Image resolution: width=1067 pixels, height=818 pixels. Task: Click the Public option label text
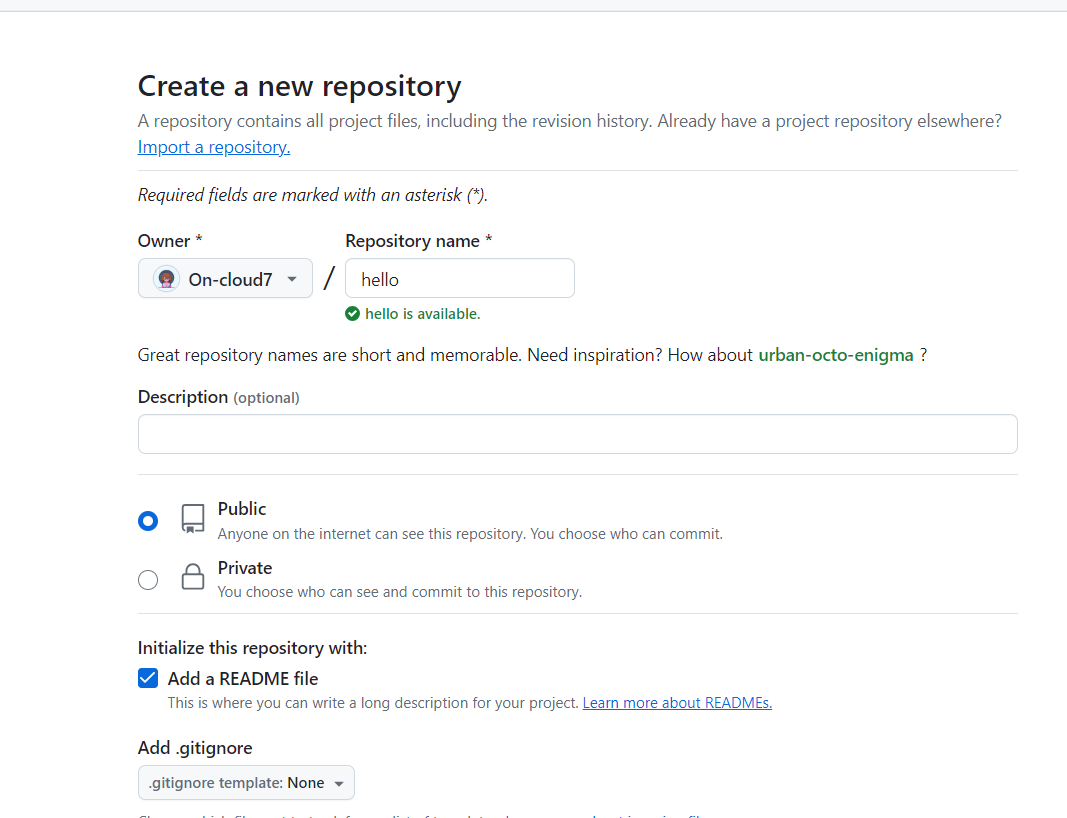[242, 509]
